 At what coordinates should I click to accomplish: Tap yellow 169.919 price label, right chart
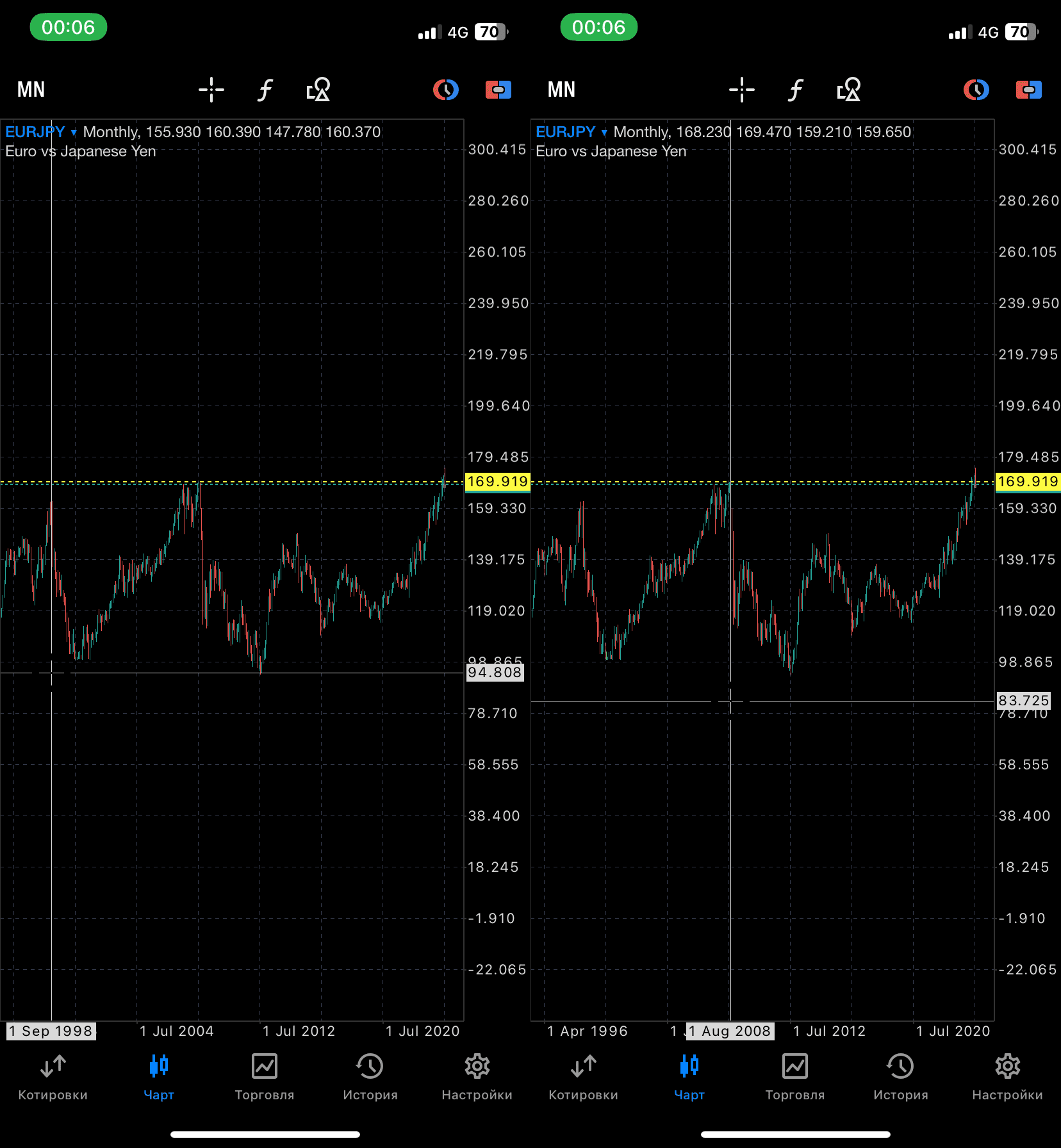point(1028,482)
